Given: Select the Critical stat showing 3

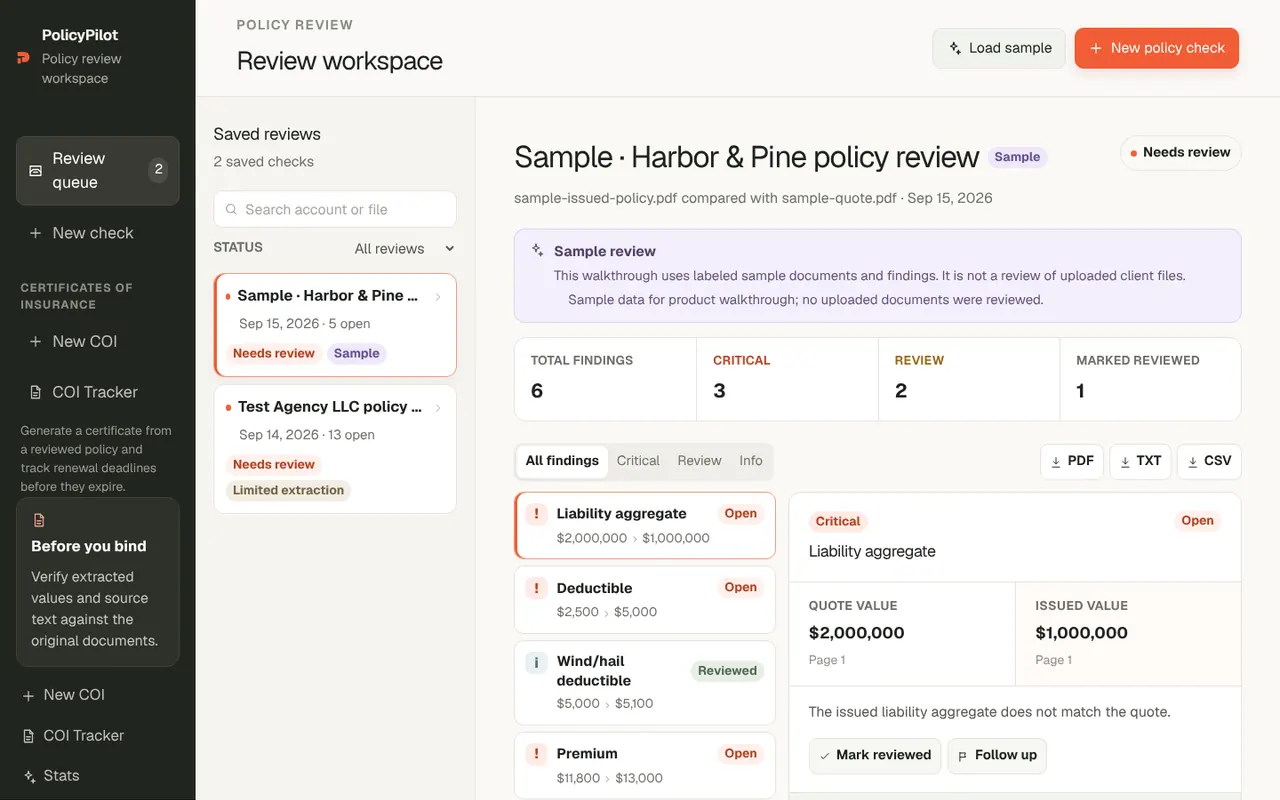Looking at the screenshot, I should [787, 379].
